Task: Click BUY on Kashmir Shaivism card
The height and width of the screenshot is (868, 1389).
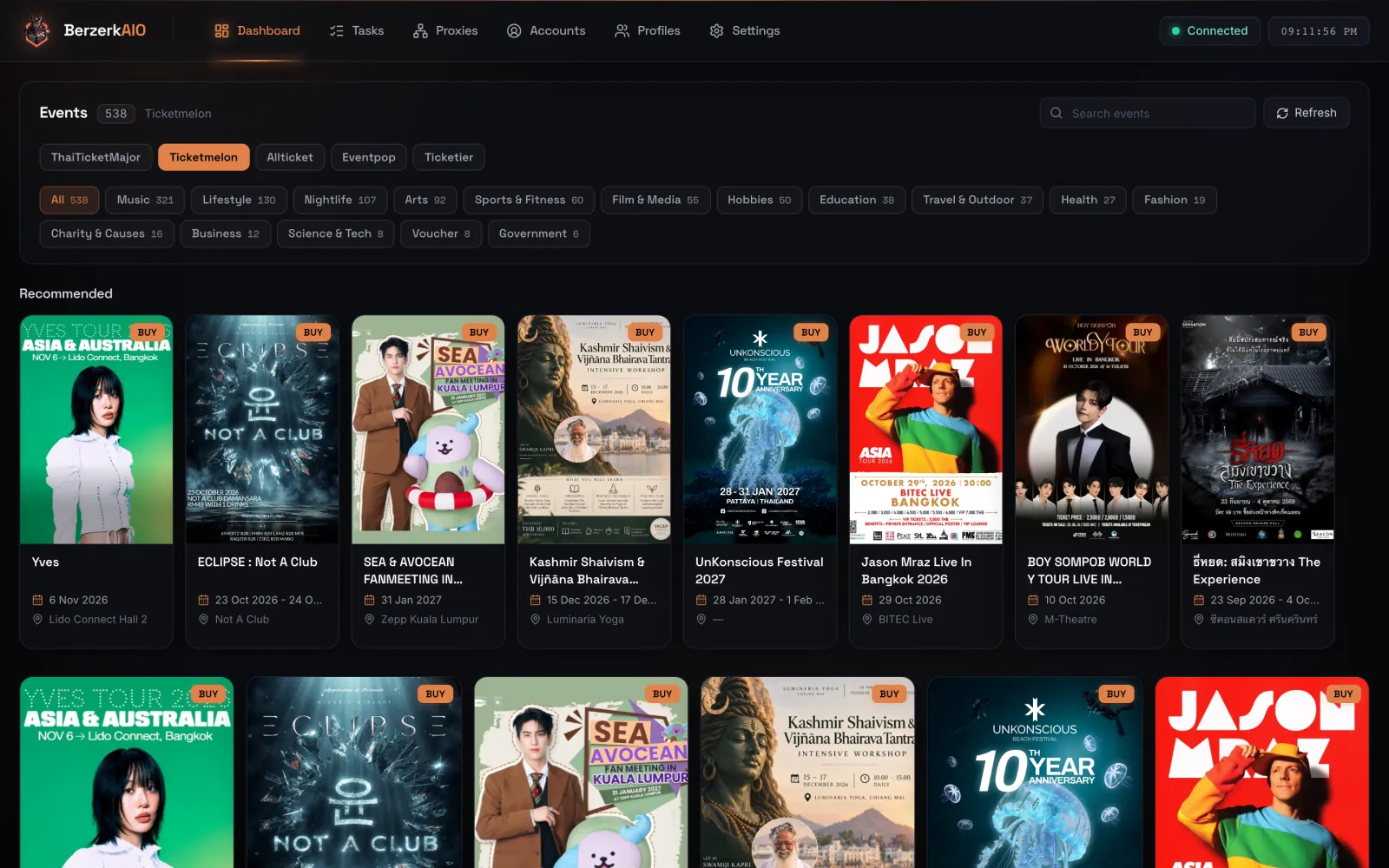Action: point(645,332)
